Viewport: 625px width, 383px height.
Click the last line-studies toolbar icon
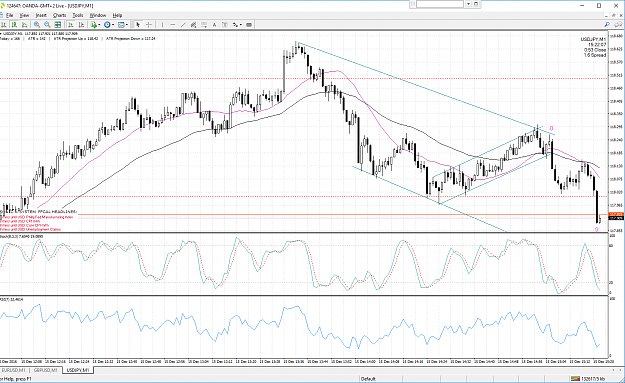249,25
